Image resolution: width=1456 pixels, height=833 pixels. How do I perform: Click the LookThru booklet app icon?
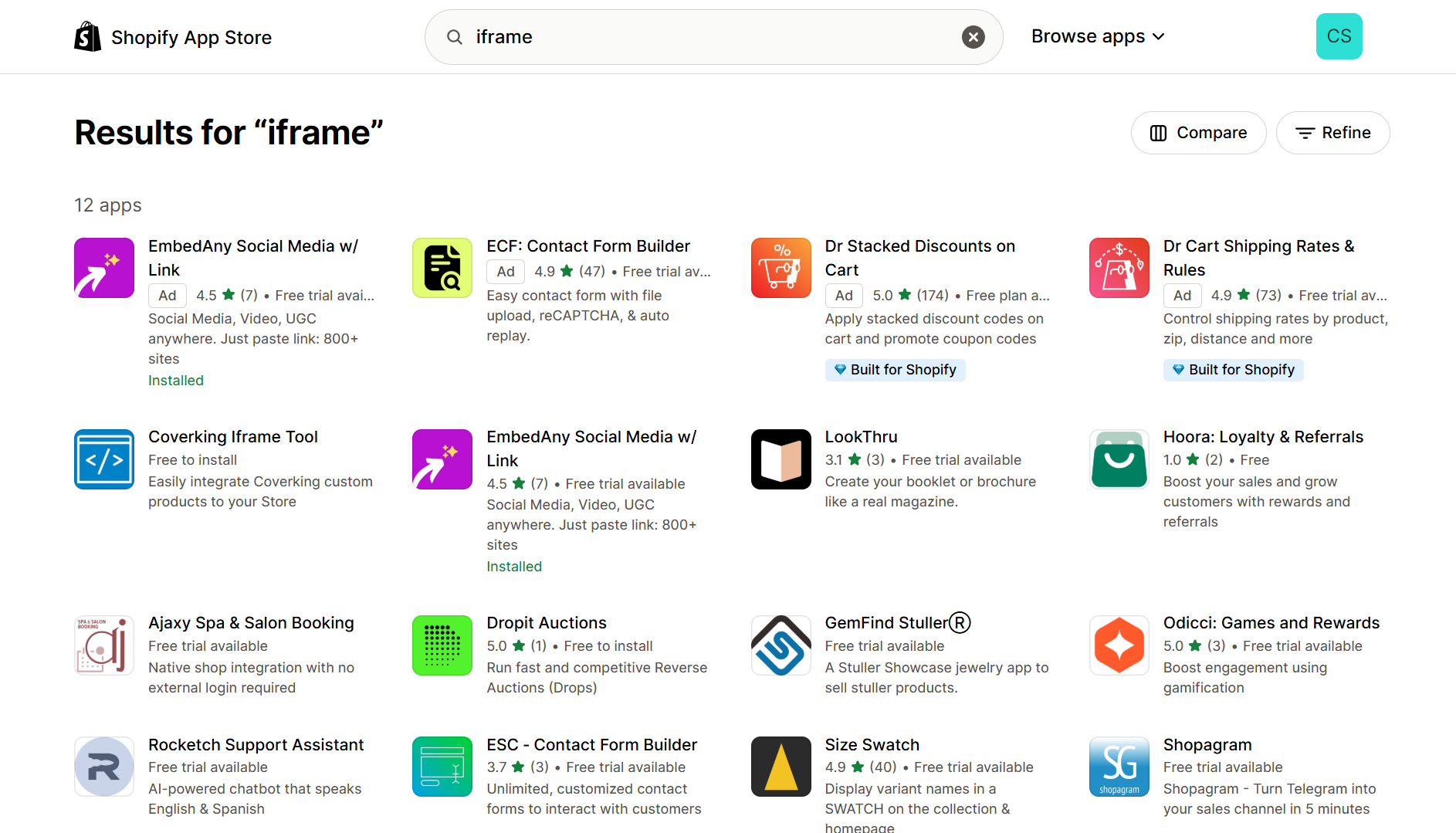[x=780, y=459]
